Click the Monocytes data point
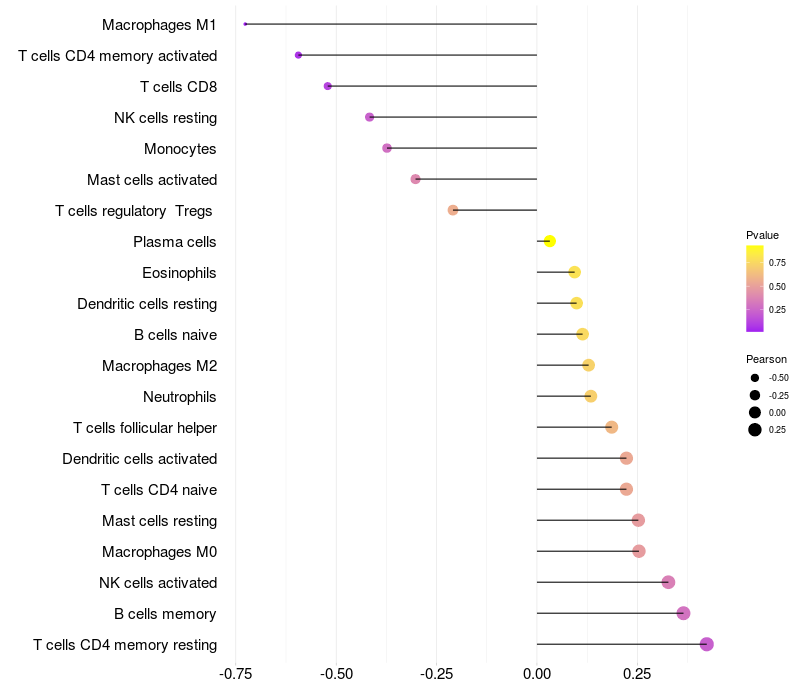800x700 pixels. pyautogui.click(x=387, y=148)
